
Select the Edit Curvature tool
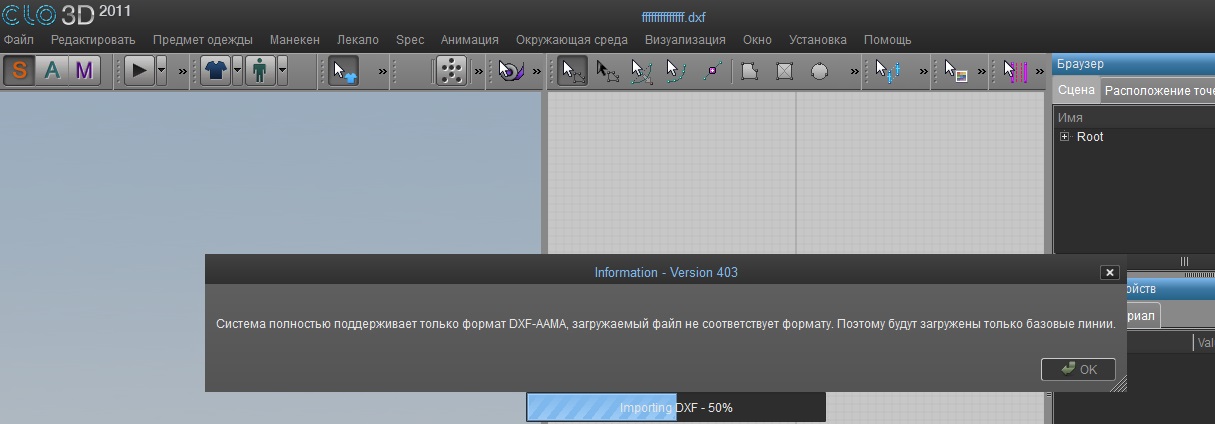coord(642,71)
